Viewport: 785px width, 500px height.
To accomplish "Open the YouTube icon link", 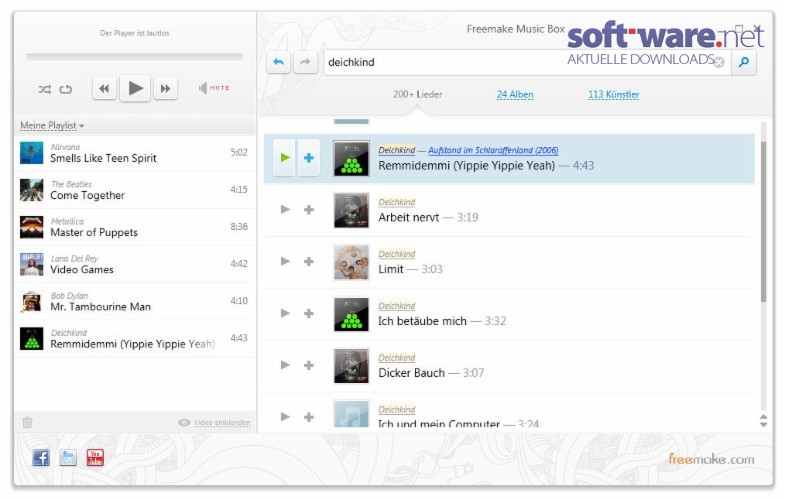I will click(95, 457).
